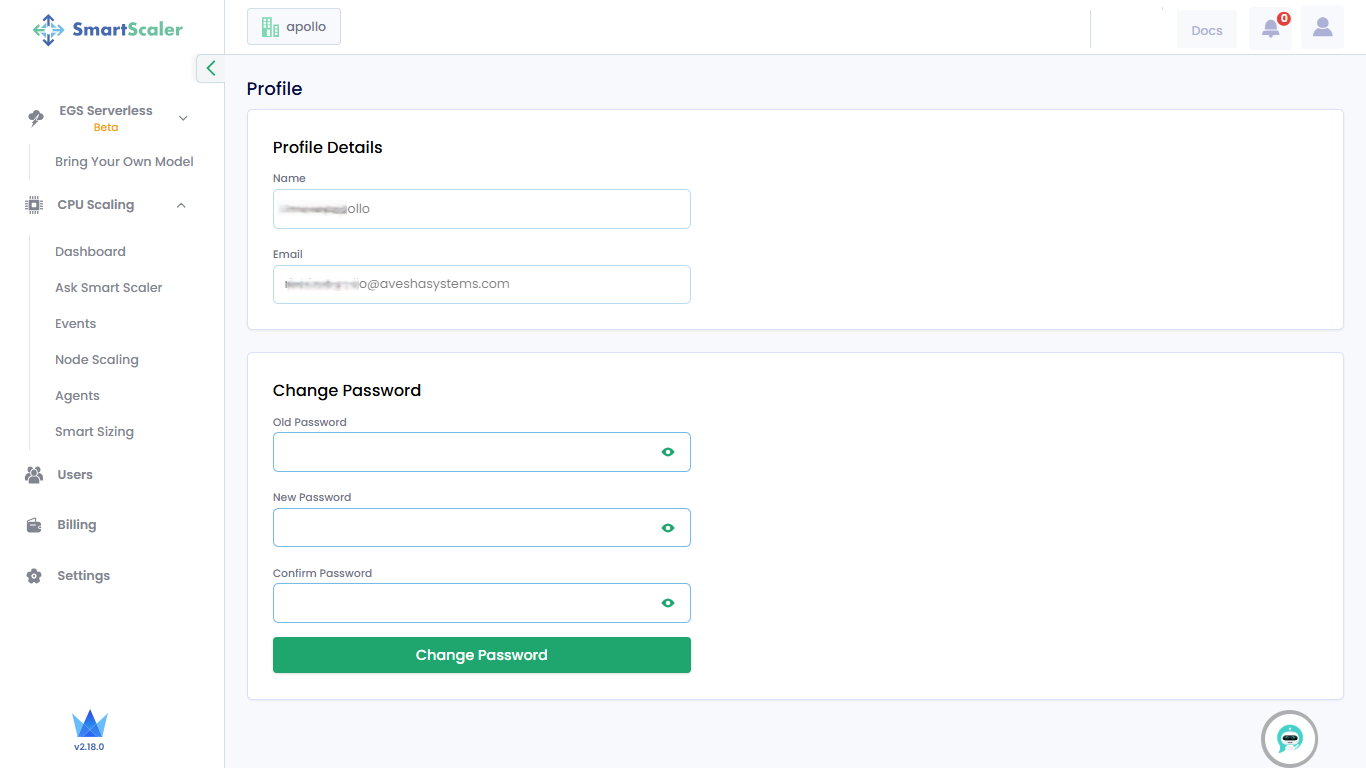Click the Settings gear icon
1366x768 pixels.
[34, 576]
